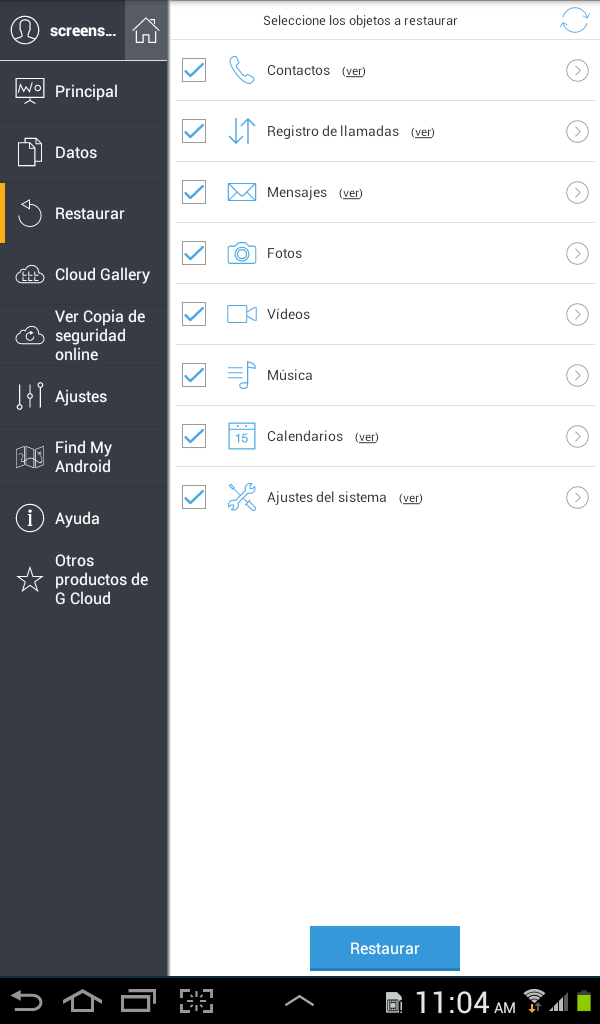This screenshot has width=600, height=1024.
Task: Click the (ver) link next to Mensajes
Action: click(x=351, y=193)
